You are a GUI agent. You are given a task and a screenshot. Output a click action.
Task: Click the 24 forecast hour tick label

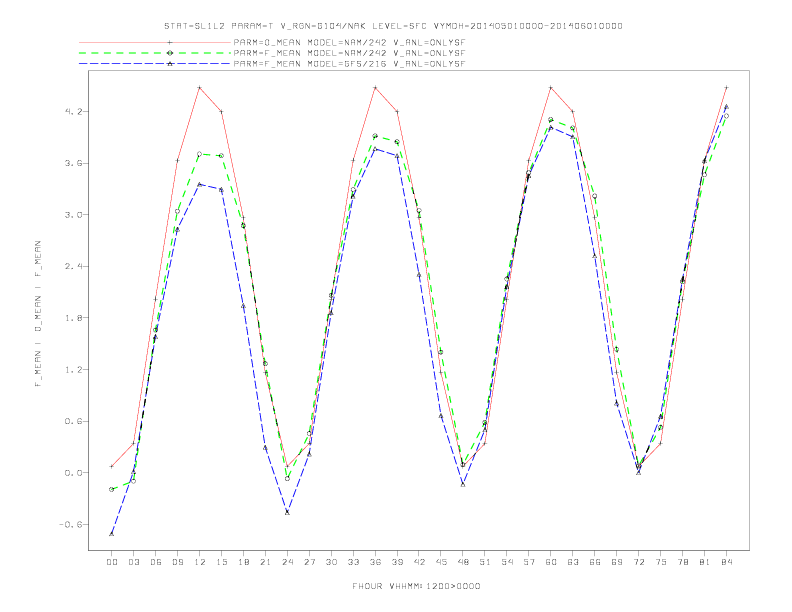287,562
